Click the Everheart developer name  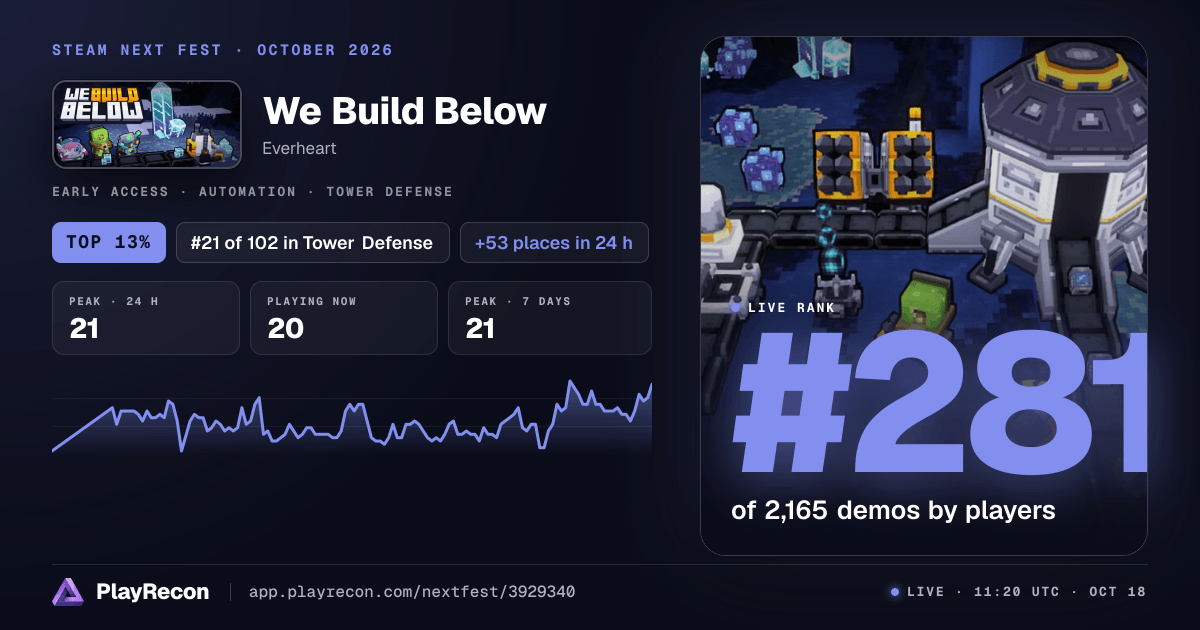299,148
